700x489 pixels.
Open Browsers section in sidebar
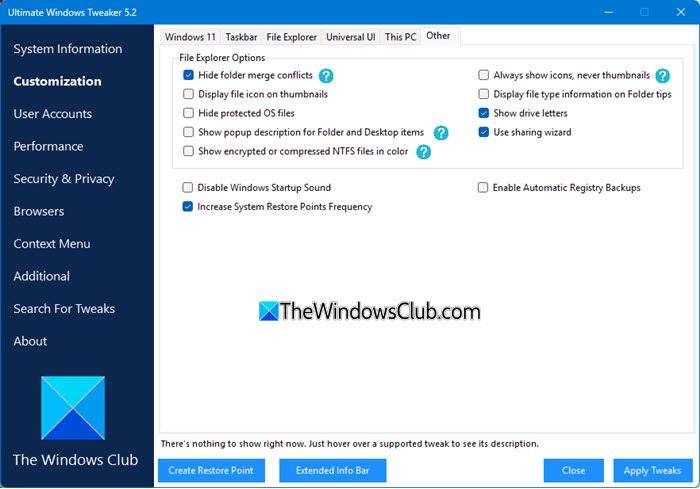point(39,211)
